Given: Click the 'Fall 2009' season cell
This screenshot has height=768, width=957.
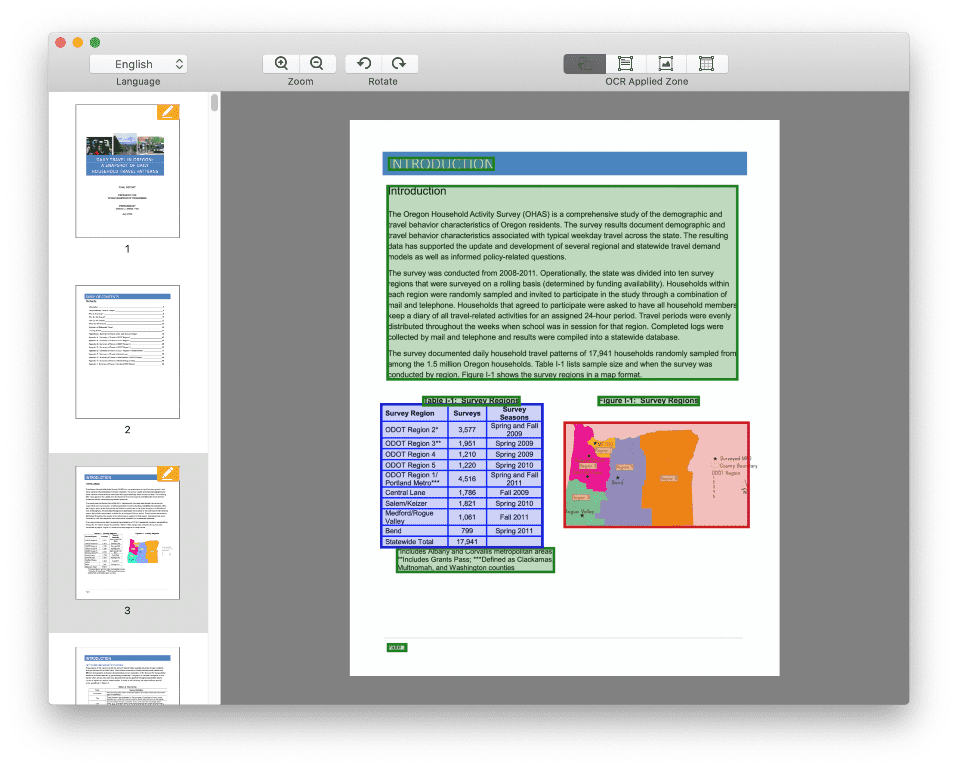Looking at the screenshot, I should point(514,493).
